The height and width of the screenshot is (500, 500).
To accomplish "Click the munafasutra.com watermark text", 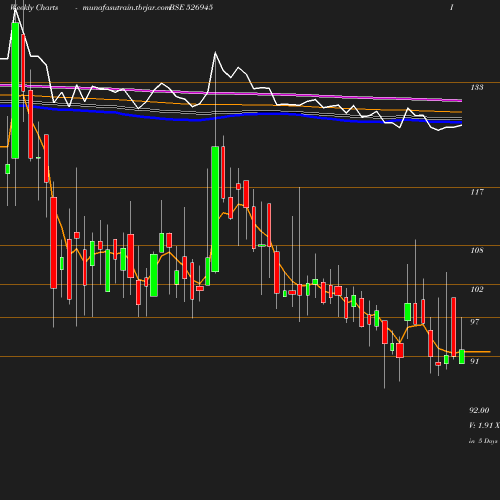I will [x=126, y=7].
